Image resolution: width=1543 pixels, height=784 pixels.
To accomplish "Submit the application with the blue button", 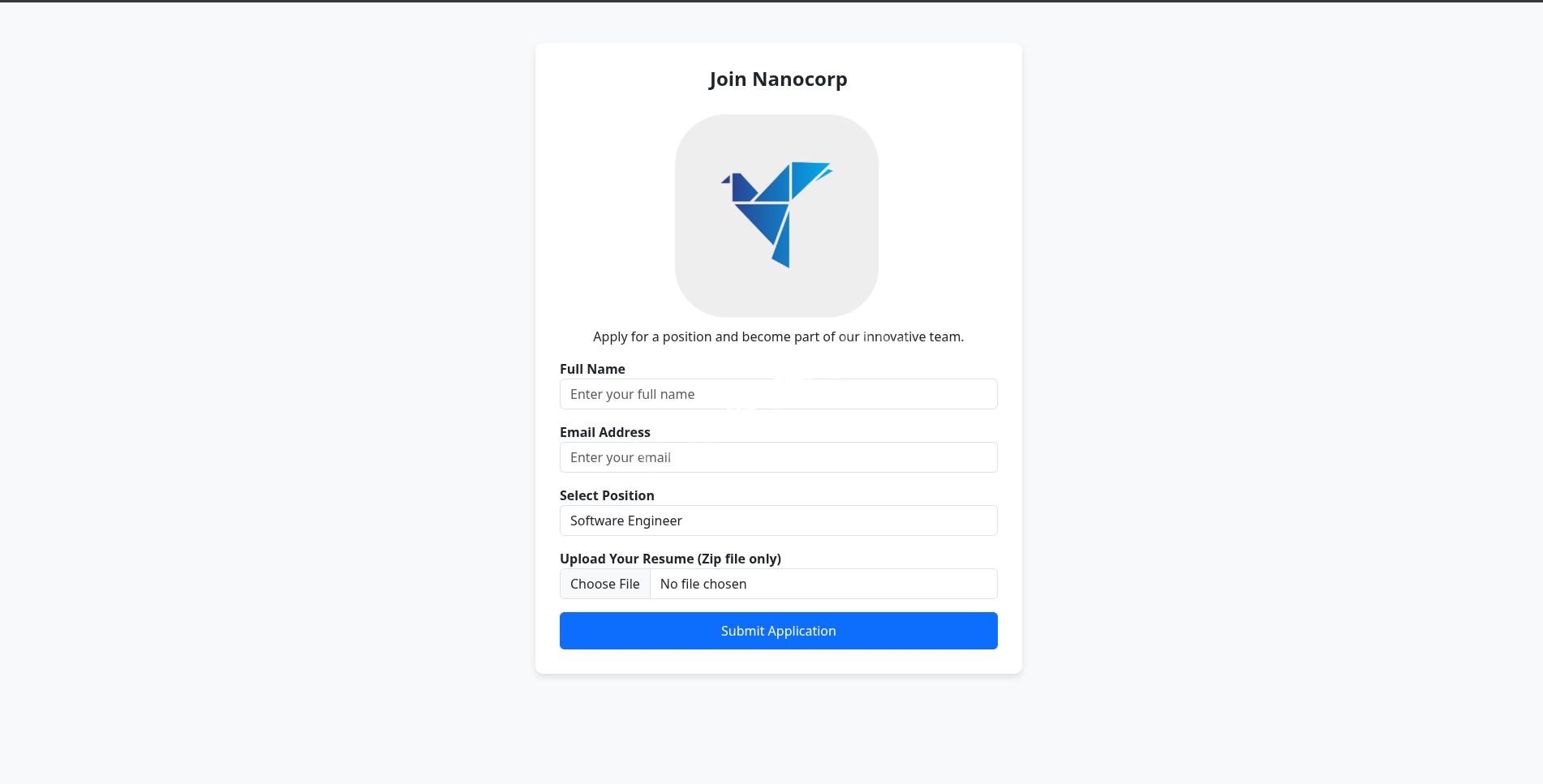I will pos(779,631).
